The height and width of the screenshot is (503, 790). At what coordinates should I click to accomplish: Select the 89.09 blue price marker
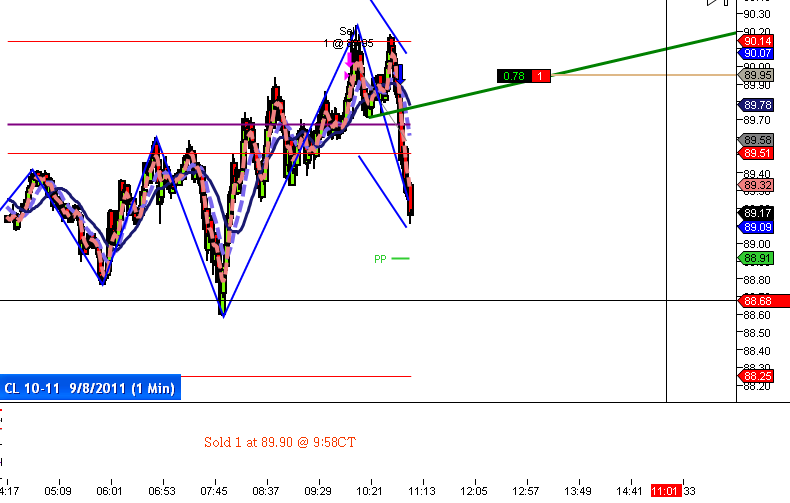(756, 227)
